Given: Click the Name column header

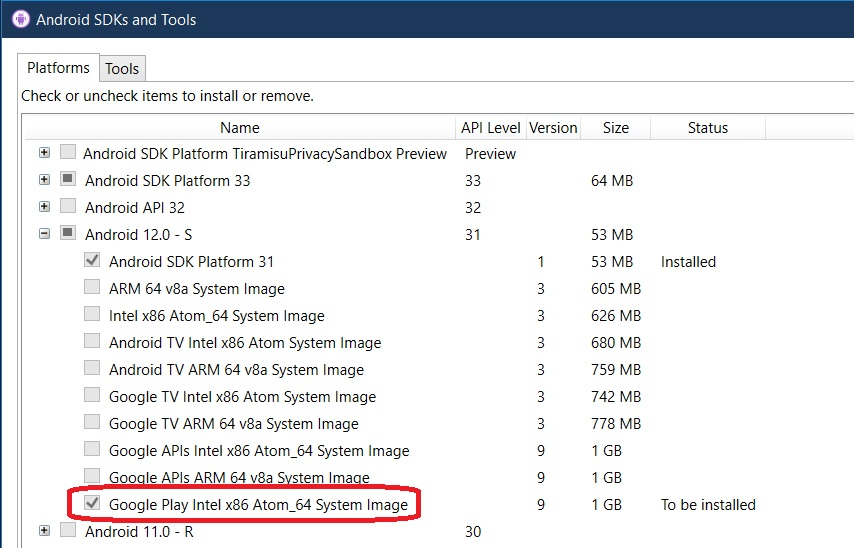Looking at the screenshot, I should click(x=240, y=127).
